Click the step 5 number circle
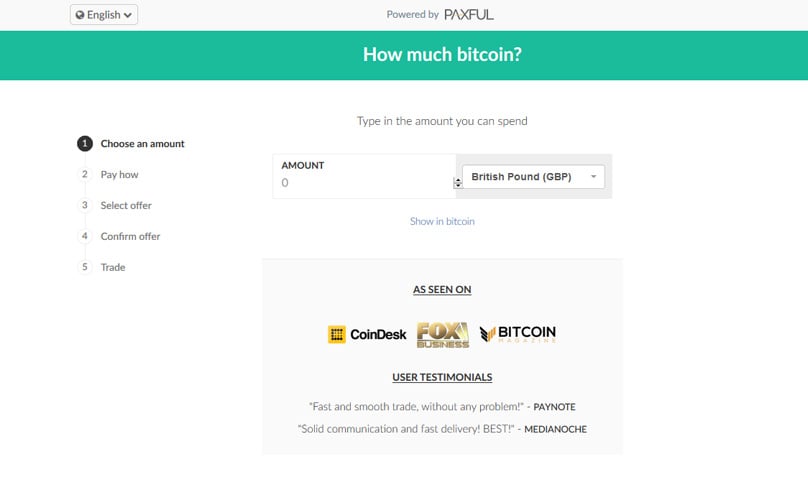This screenshot has height=487, width=808. coord(85,267)
